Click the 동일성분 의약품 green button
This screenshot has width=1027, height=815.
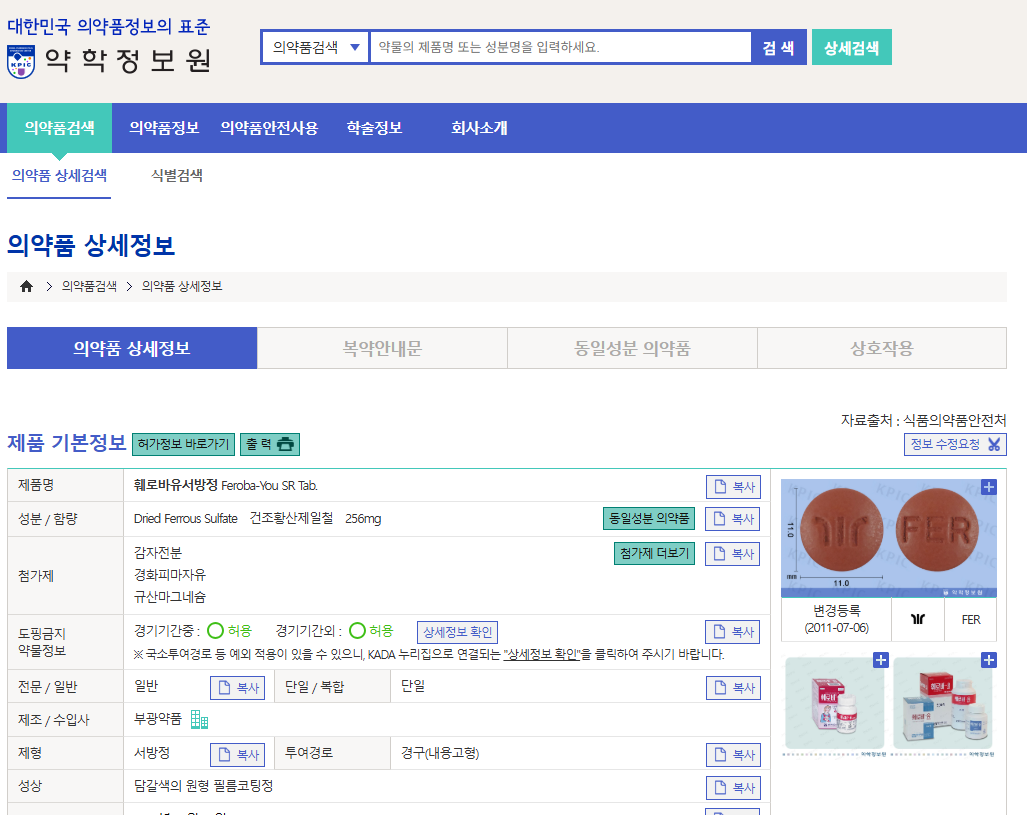(648, 518)
